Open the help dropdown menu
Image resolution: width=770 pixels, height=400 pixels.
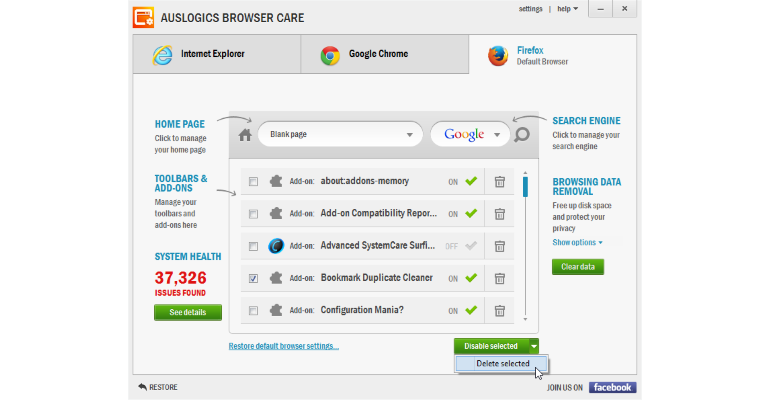click(x=568, y=9)
